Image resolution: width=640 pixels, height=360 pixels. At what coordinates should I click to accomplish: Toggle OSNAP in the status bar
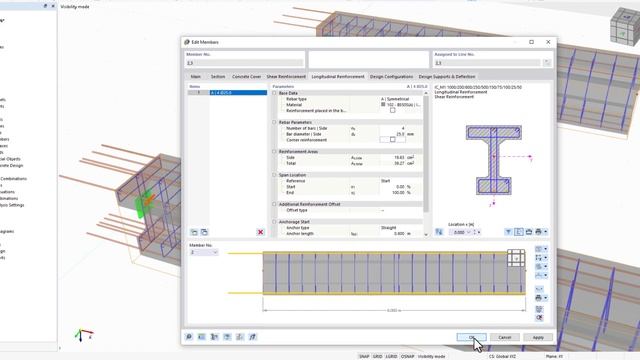coord(407,356)
